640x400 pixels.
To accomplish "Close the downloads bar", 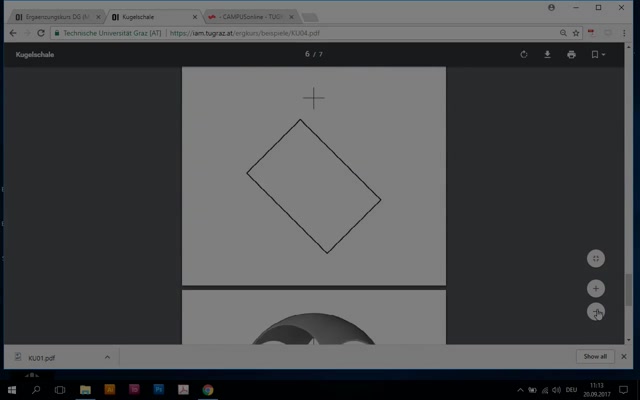I will (626, 356).
